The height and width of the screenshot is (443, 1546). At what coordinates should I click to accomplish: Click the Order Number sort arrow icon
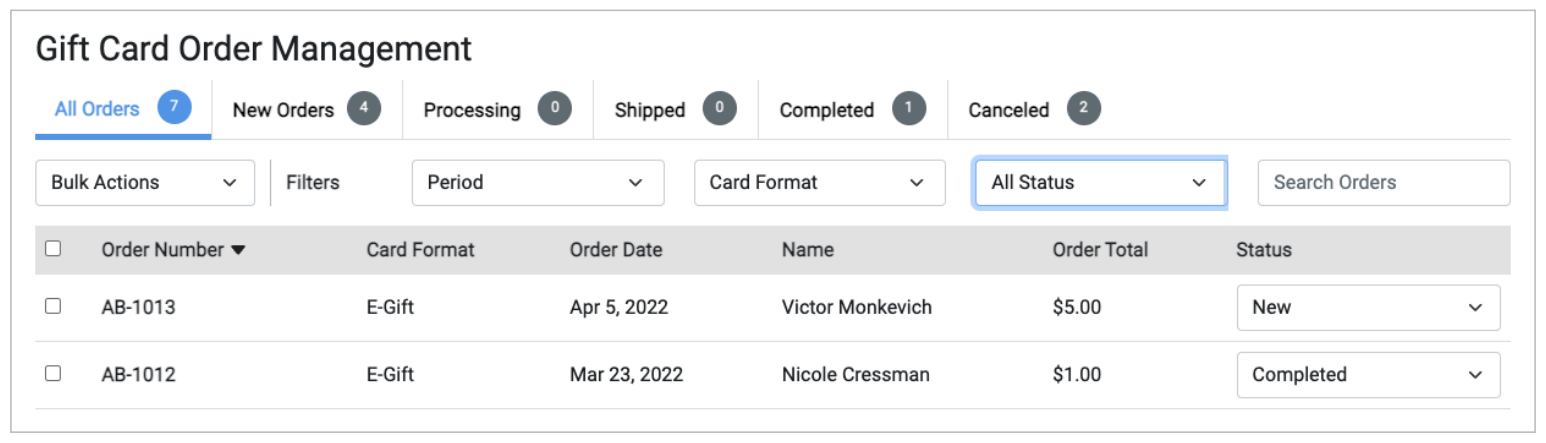tap(238, 250)
